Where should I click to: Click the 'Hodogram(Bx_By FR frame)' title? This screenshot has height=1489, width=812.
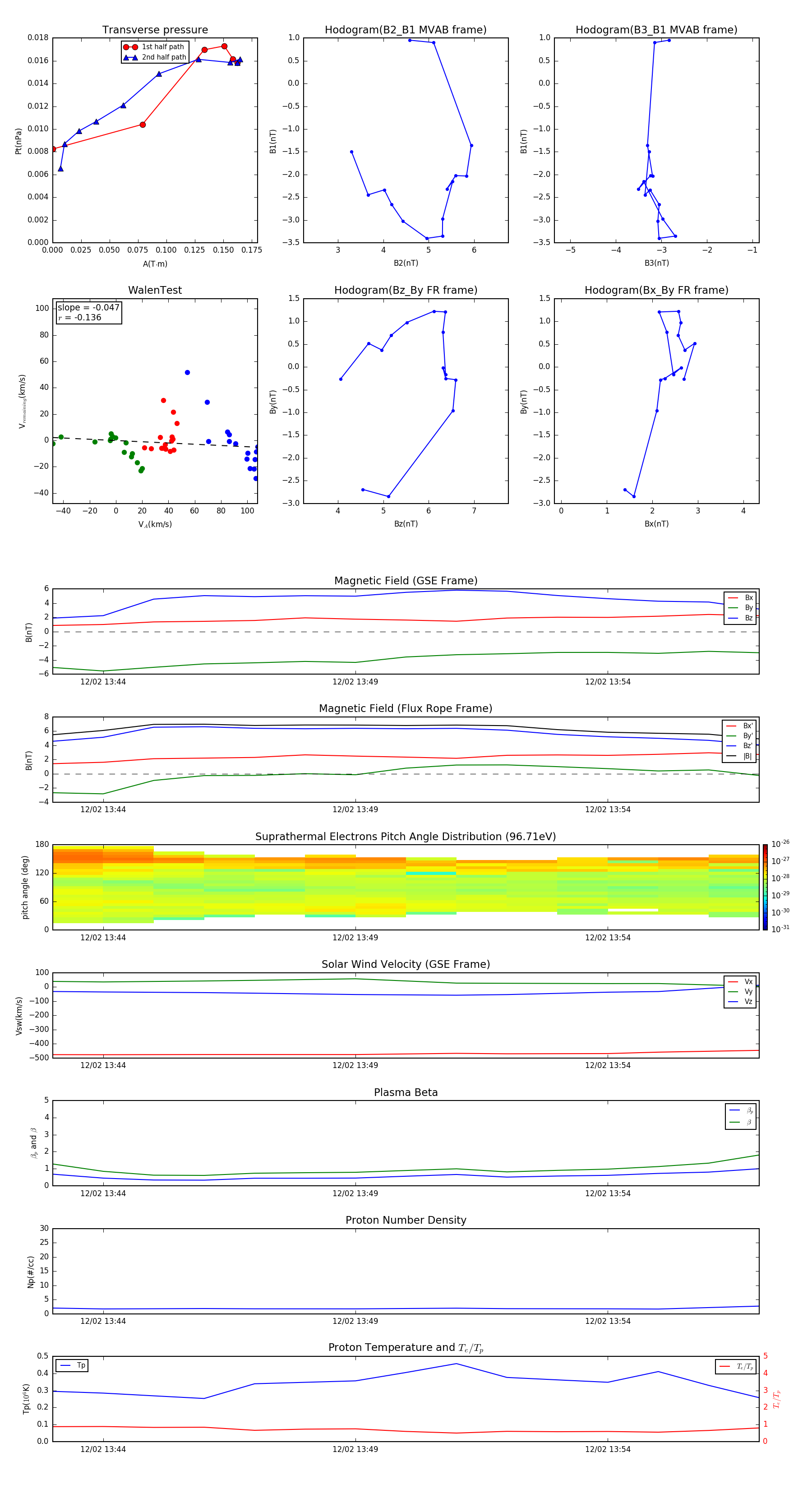(x=656, y=290)
